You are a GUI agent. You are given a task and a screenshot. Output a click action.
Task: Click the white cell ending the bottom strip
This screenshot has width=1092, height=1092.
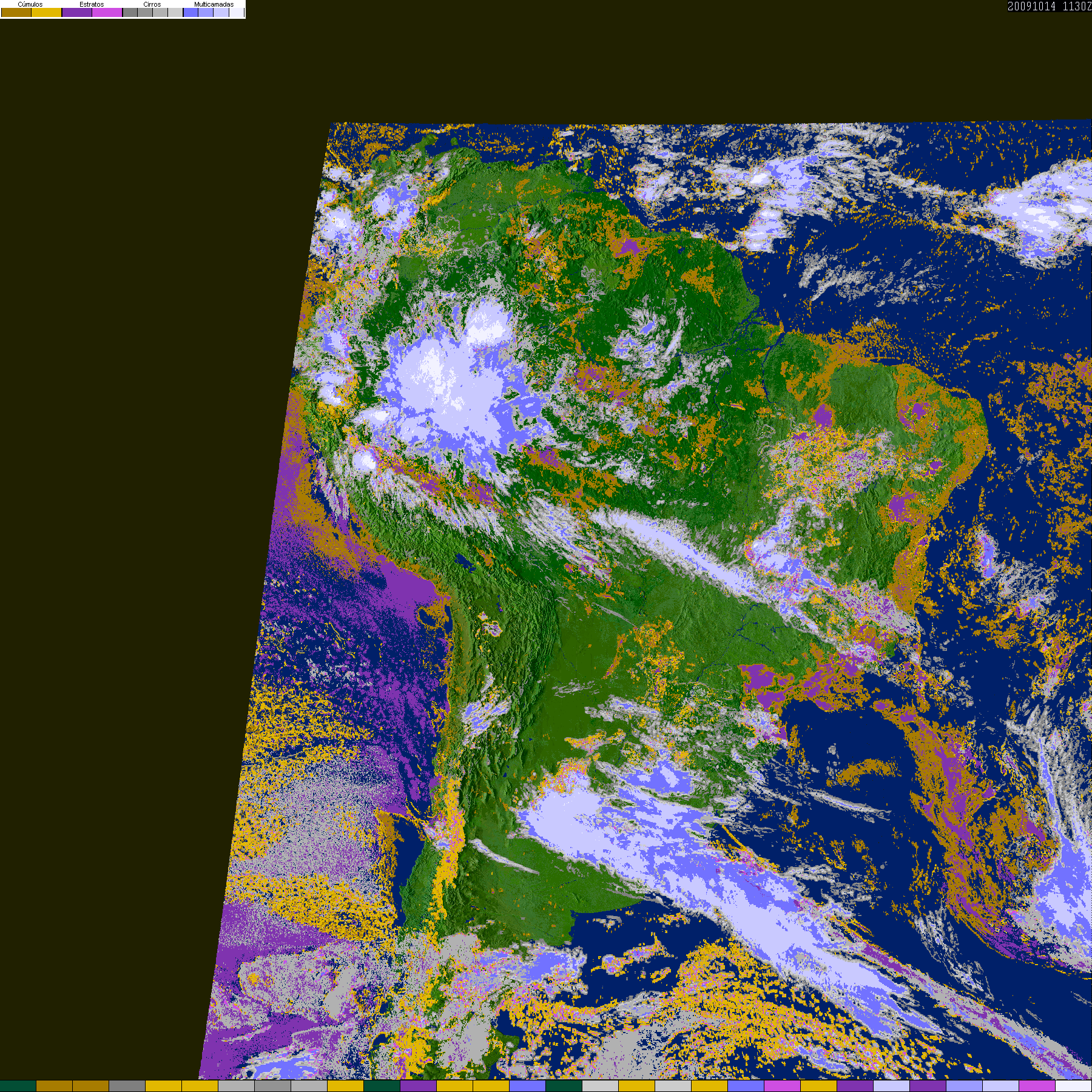tap(1074, 1086)
